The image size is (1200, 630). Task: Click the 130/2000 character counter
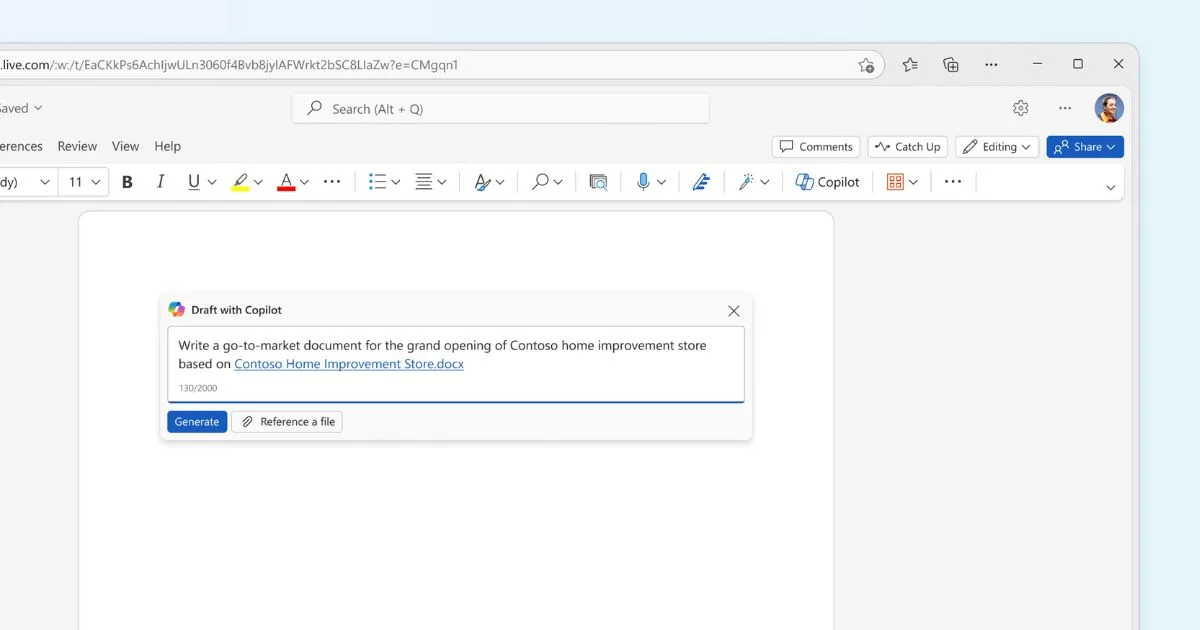point(198,388)
